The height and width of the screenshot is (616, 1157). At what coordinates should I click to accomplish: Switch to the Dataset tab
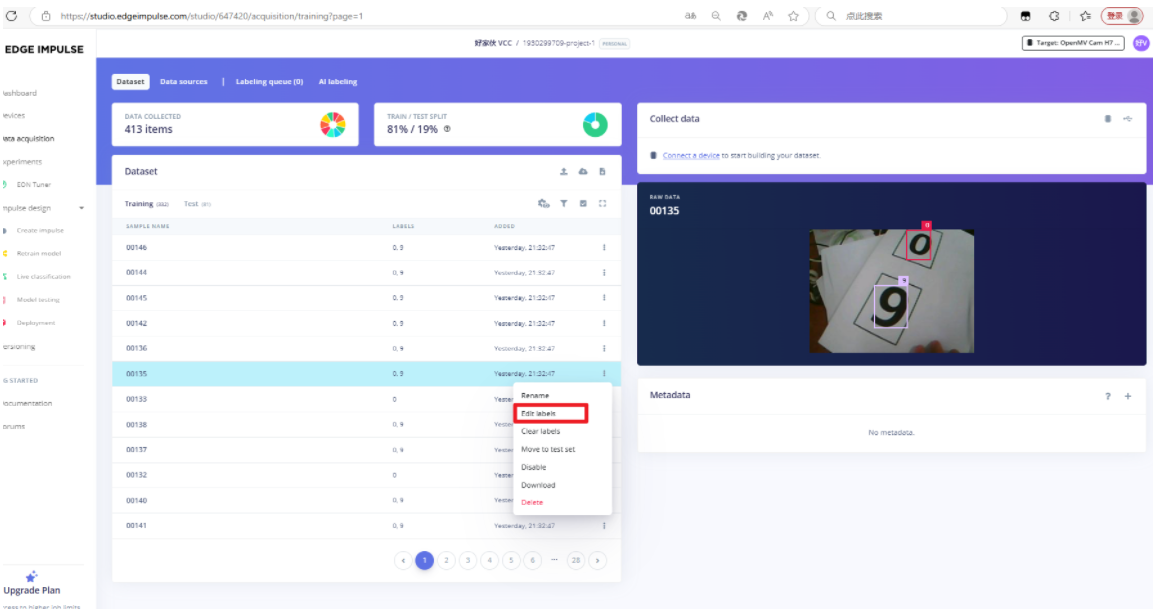[131, 82]
